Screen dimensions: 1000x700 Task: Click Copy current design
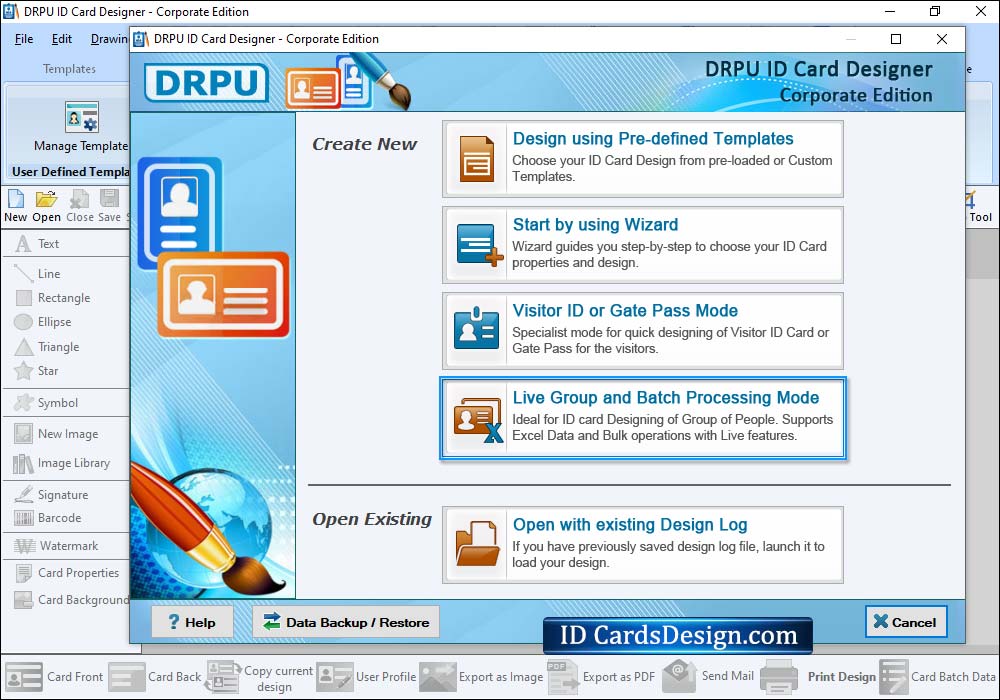click(259, 678)
